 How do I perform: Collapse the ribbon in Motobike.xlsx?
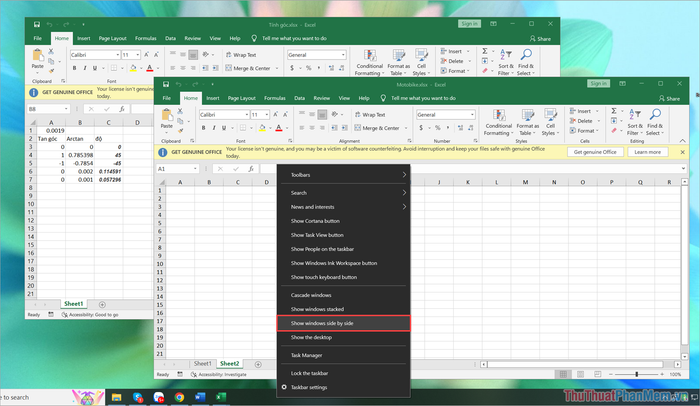[682, 141]
